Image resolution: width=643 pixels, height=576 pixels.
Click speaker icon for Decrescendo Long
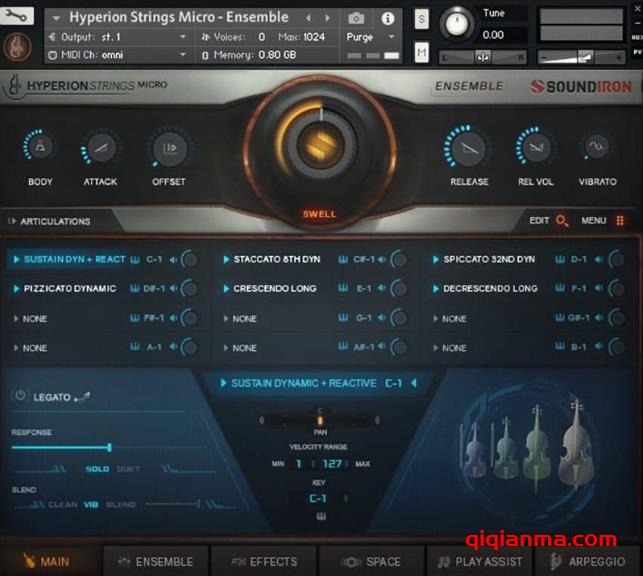point(599,289)
